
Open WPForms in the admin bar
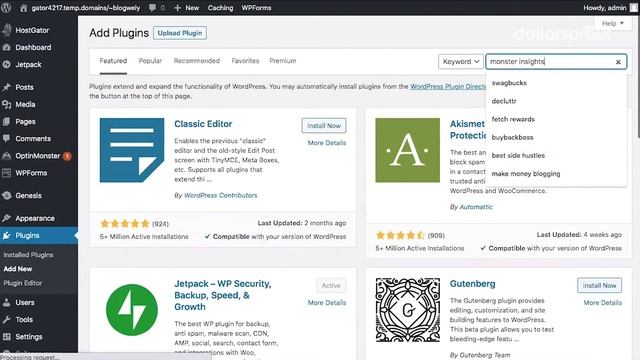[256, 8]
